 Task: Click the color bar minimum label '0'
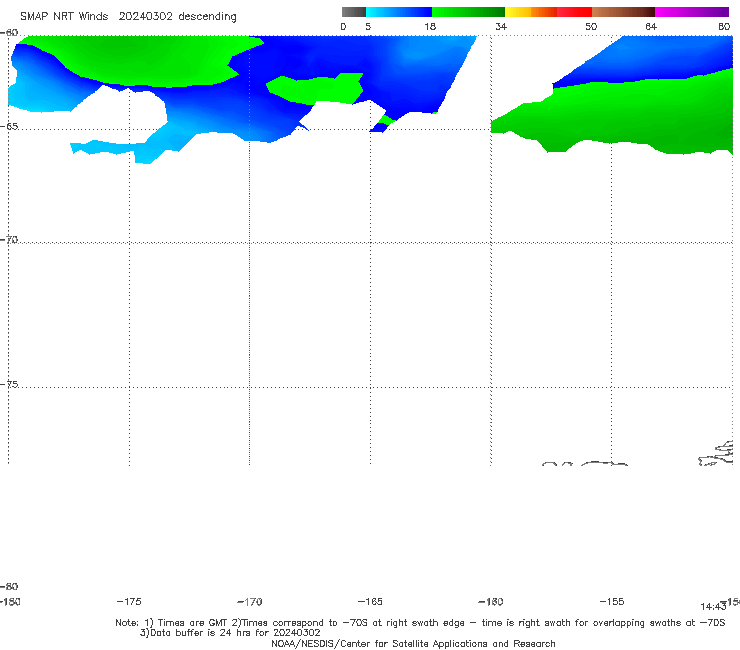343,26
